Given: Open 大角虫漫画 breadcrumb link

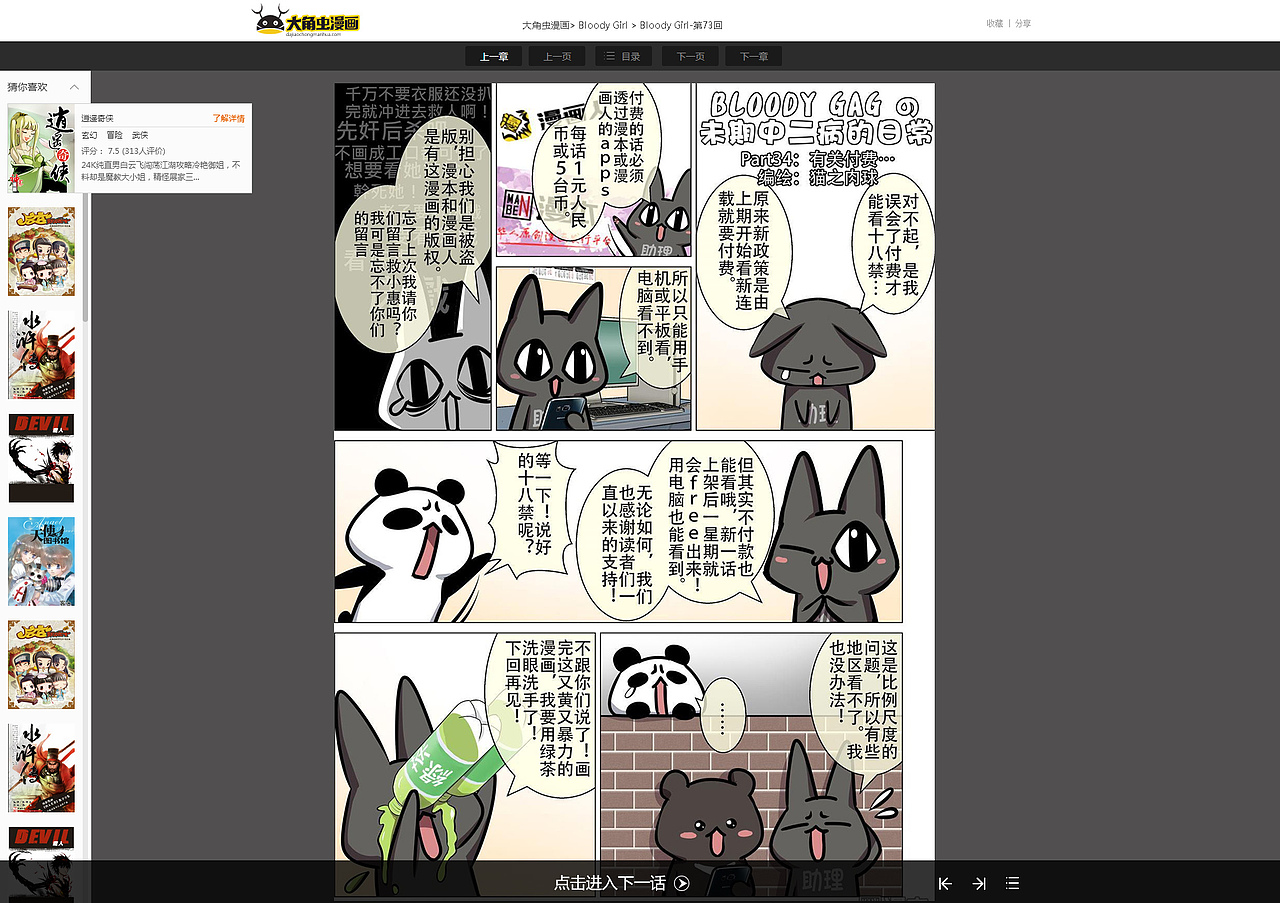Looking at the screenshot, I should tap(546, 25).
